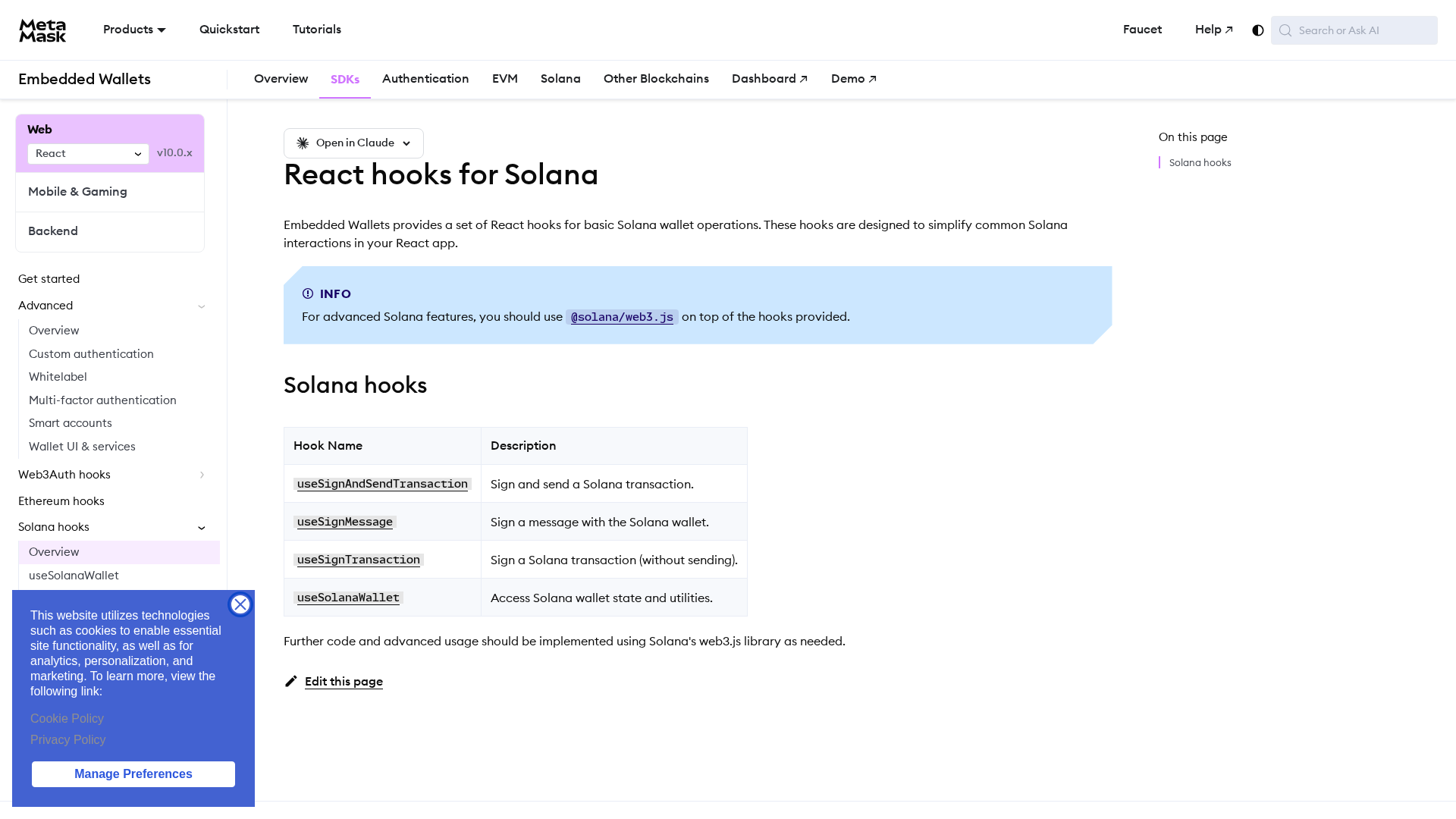1456x819 pixels.
Task: Open Smart accounts page
Action: click(71, 423)
